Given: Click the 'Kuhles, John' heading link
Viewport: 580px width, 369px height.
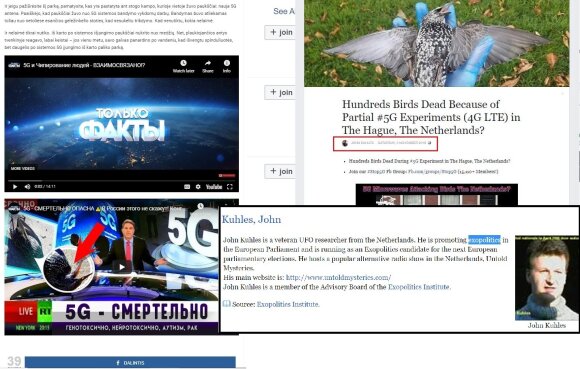Looking at the screenshot, I should point(251,219).
